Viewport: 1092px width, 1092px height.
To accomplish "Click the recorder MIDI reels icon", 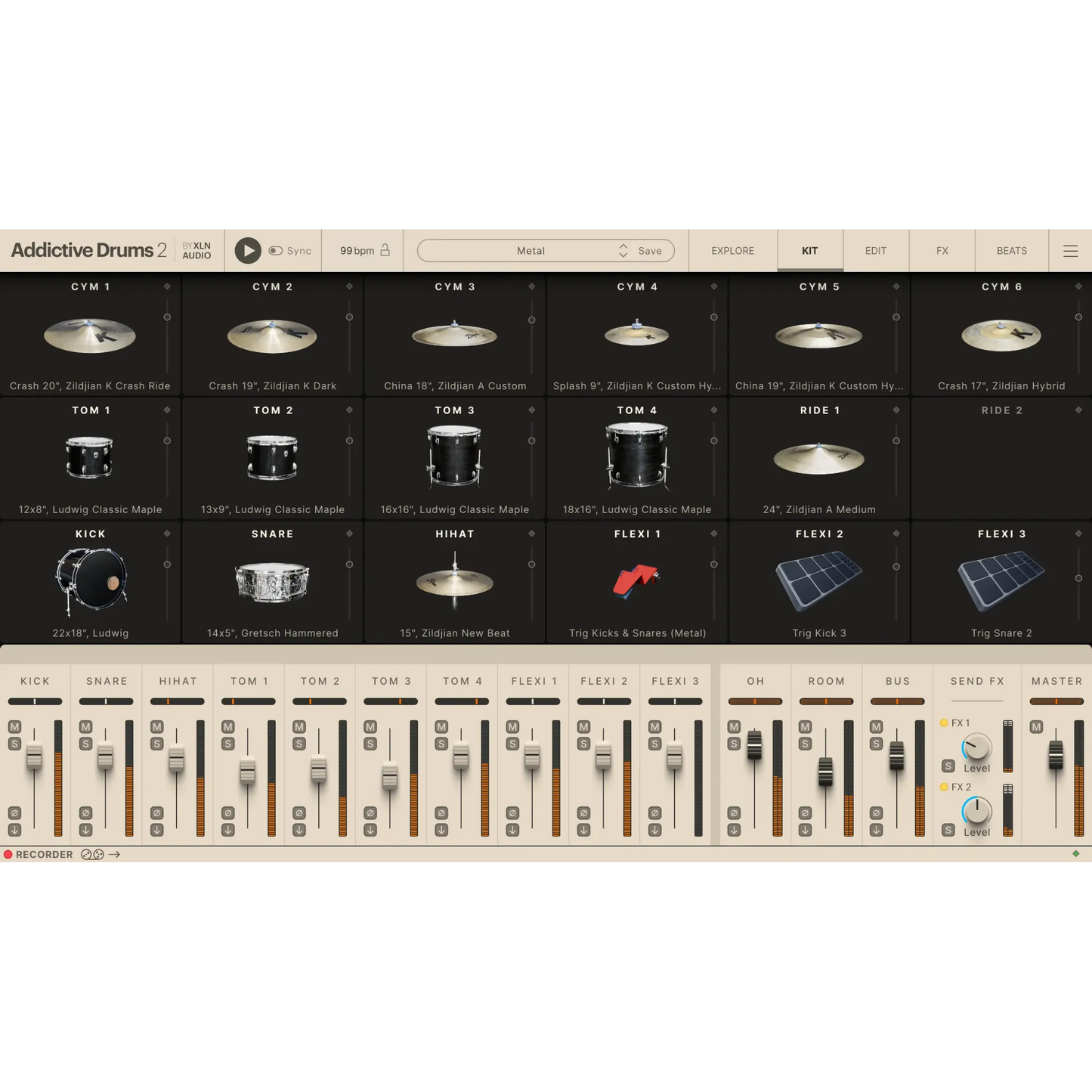I will (x=91, y=854).
